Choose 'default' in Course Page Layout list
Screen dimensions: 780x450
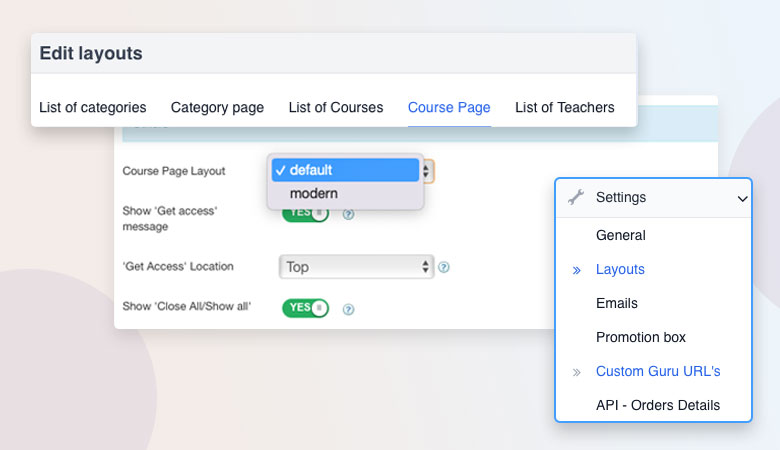tap(346, 170)
